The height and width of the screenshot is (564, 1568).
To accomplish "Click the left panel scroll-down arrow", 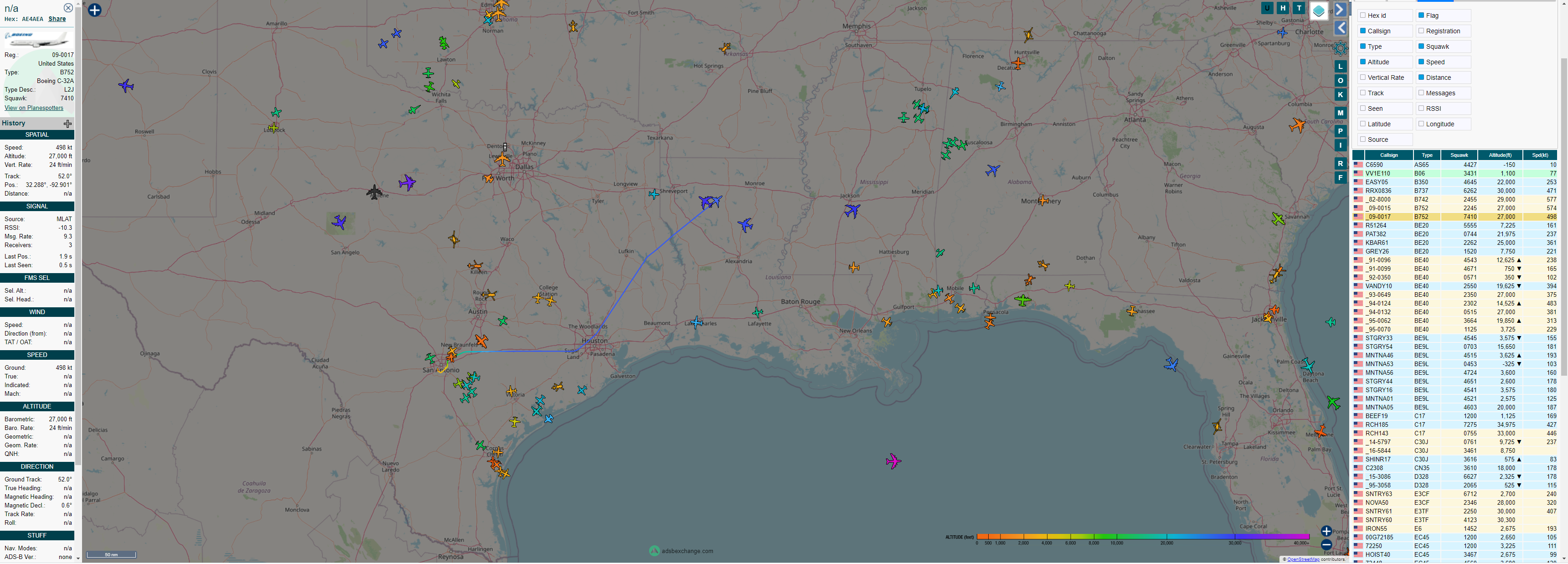I will [78, 558].
